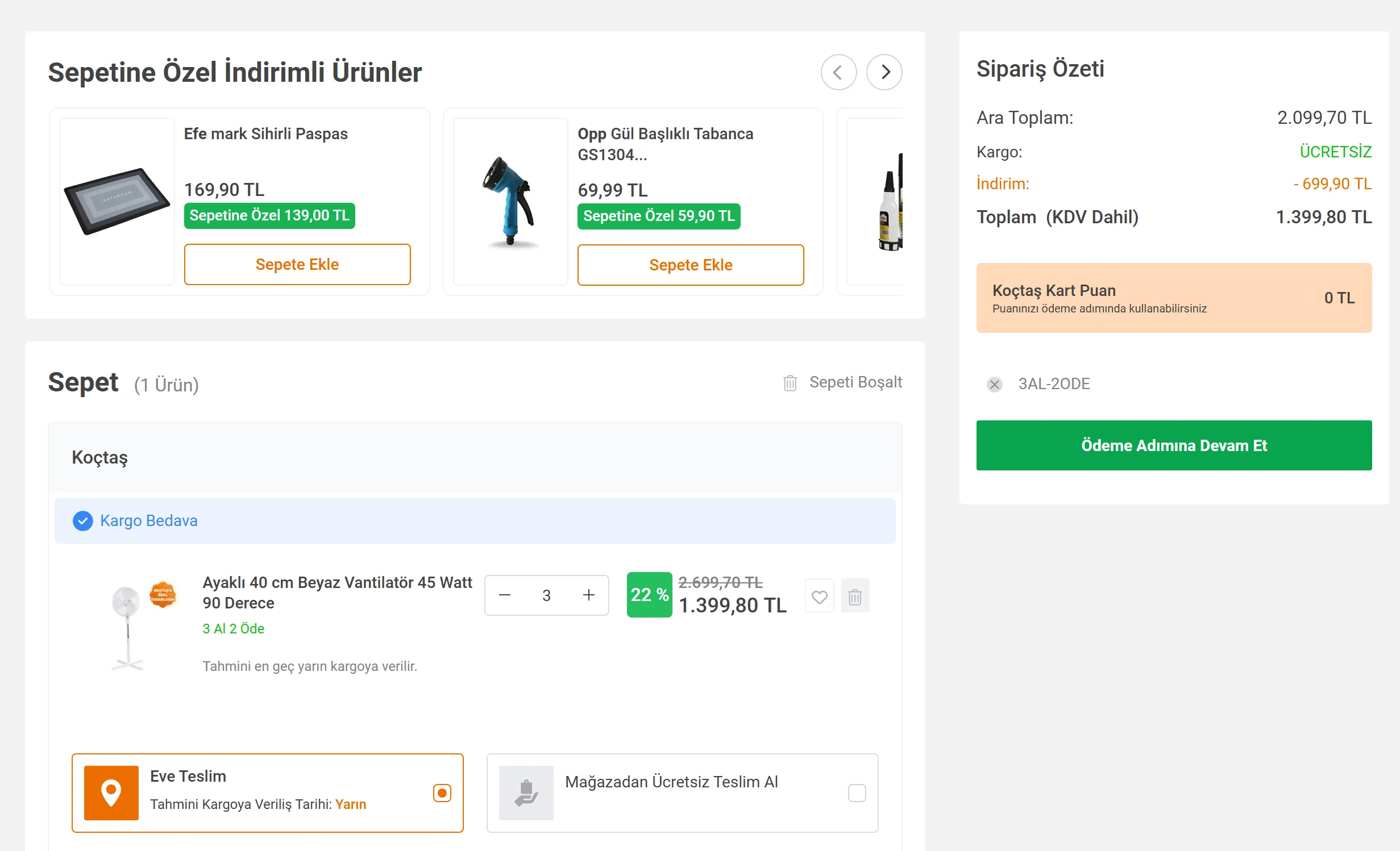The height and width of the screenshot is (851, 1400).
Task: Click the Kargo Bedava text
Action: (x=149, y=521)
